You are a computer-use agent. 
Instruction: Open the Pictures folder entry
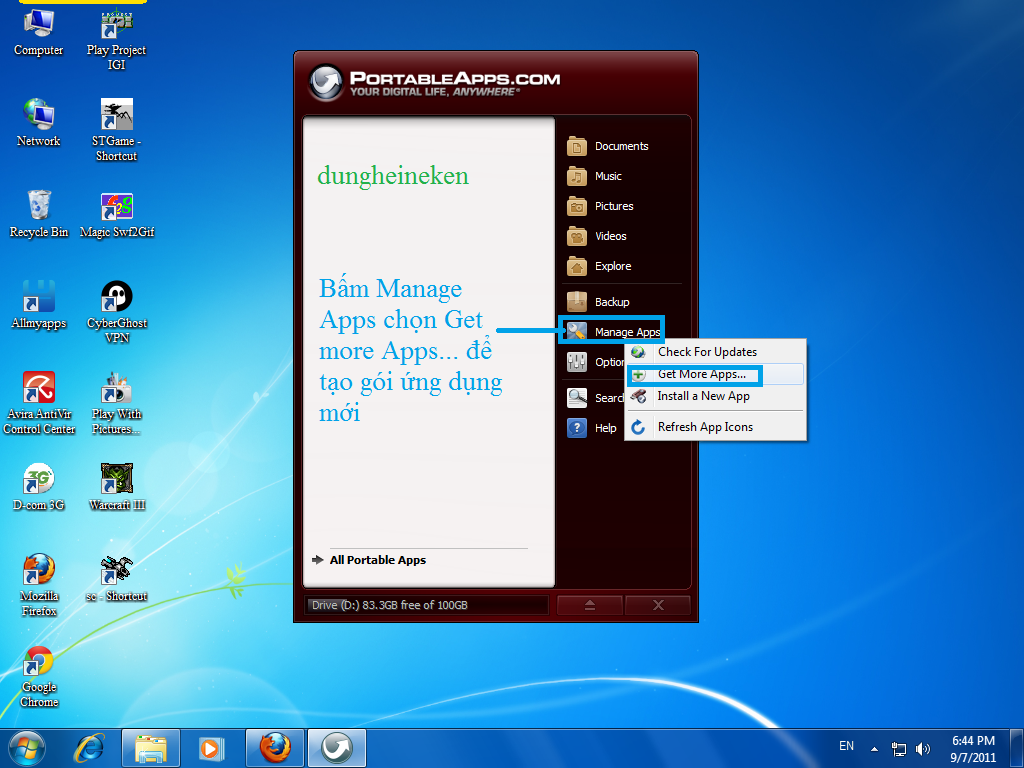tap(601, 206)
